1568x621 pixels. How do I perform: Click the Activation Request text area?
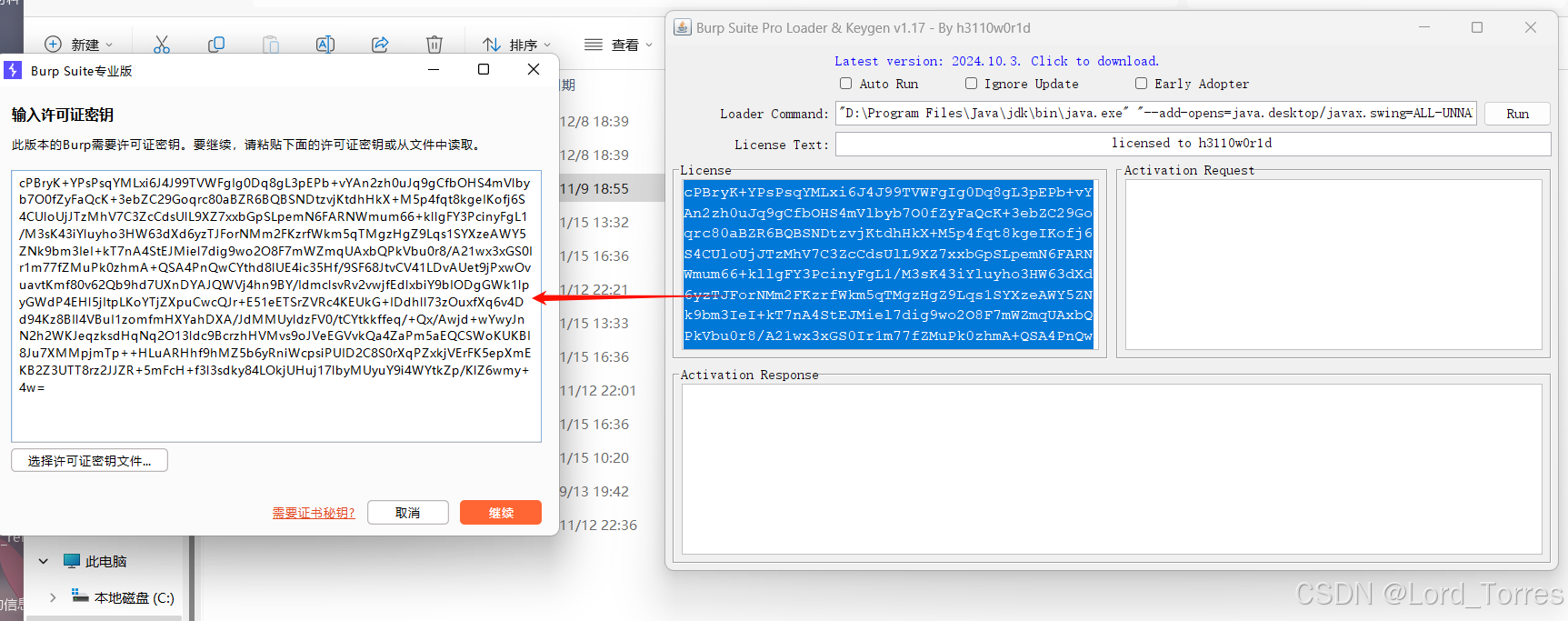coord(1333,264)
